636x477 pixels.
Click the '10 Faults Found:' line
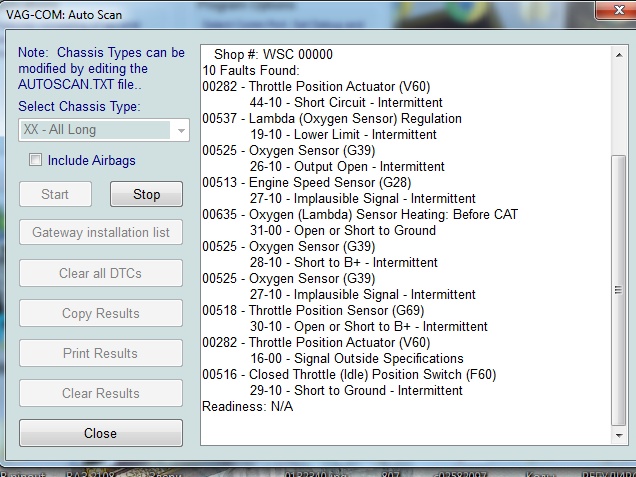pos(251,71)
